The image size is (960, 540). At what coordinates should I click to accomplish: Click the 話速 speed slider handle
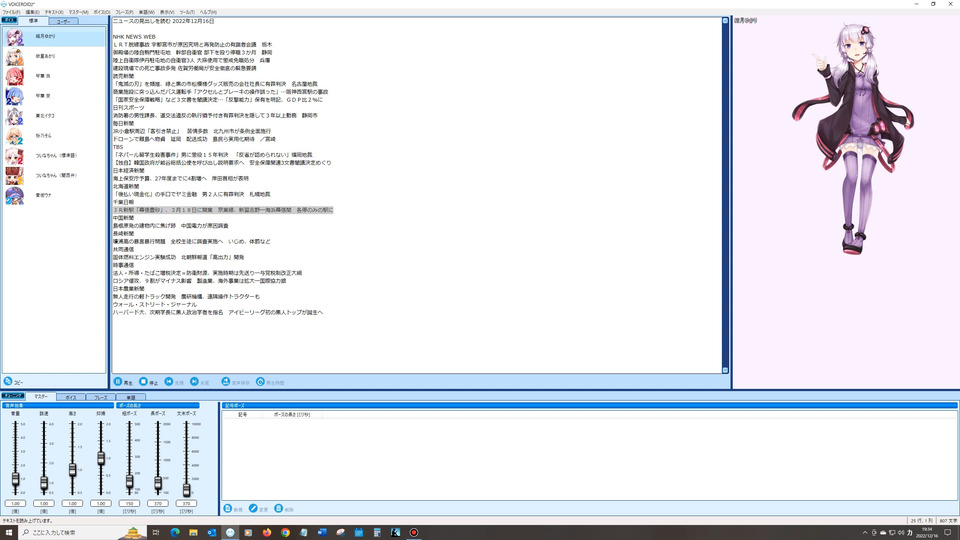44,483
